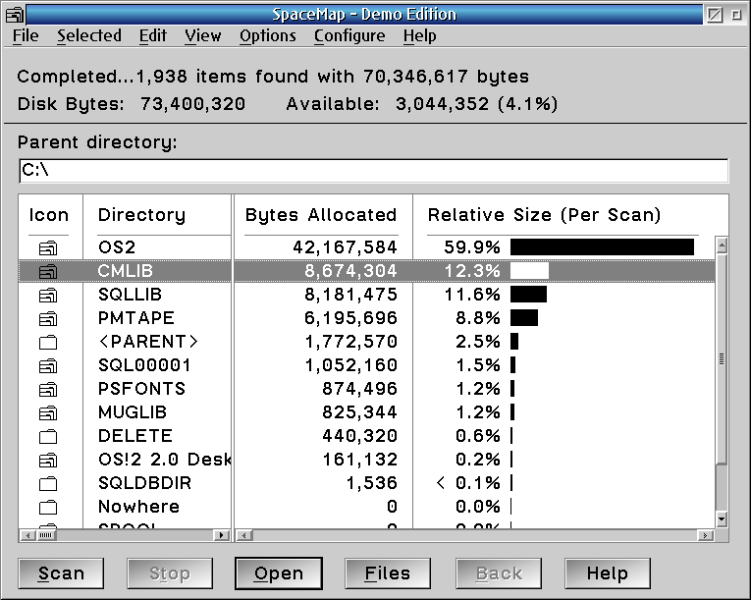Click the PMTAPE row folder icon
The height and width of the screenshot is (600, 751).
[x=49, y=318]
